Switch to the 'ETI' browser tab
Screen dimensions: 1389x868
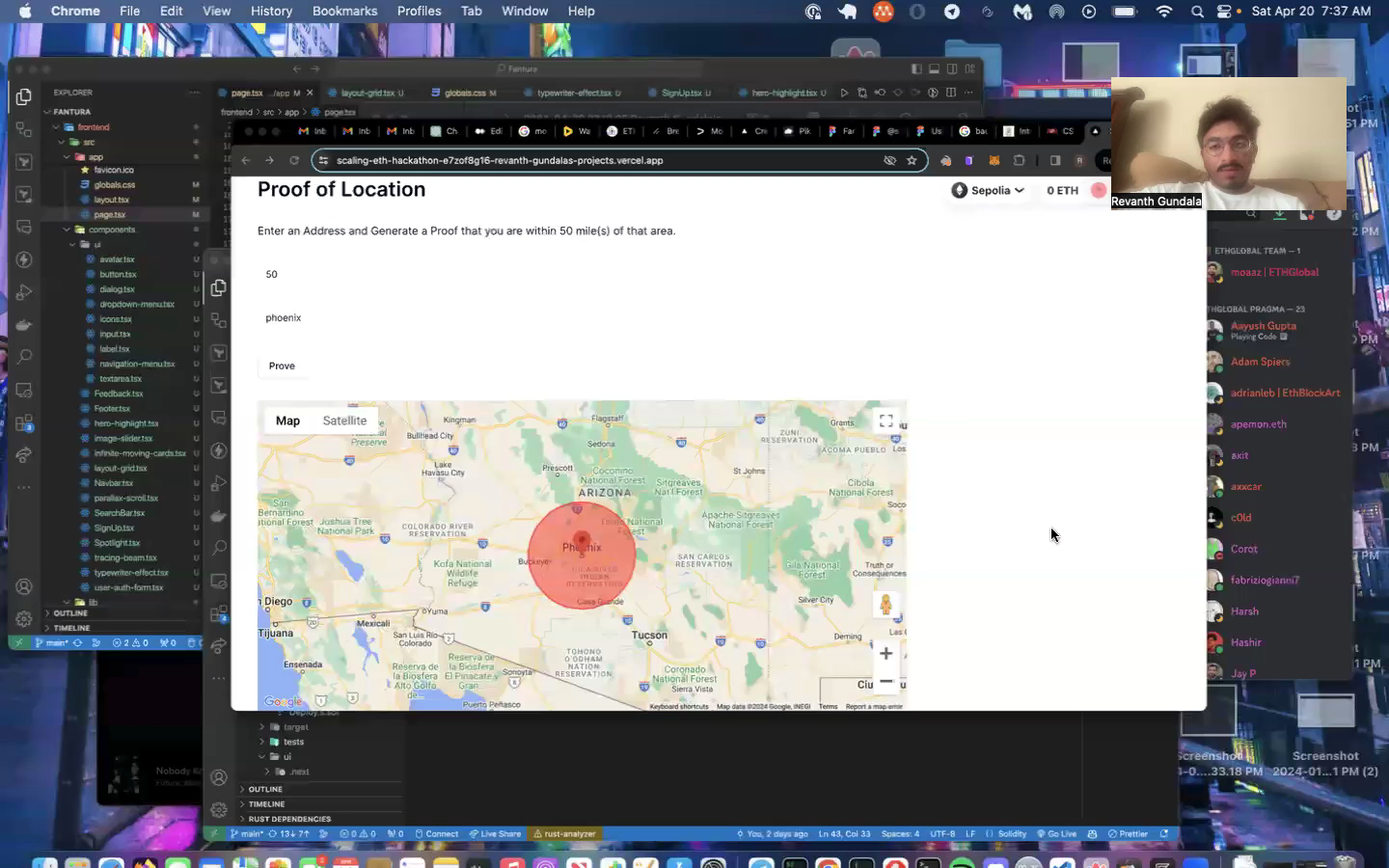click(x=620, y=131)
